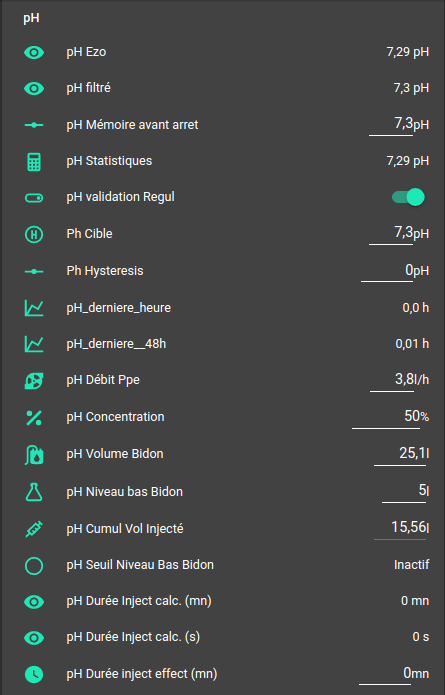Click the pH Cumul Vol Injecté value field
This screenshot has width=445, height=695.
pos(400,528)
